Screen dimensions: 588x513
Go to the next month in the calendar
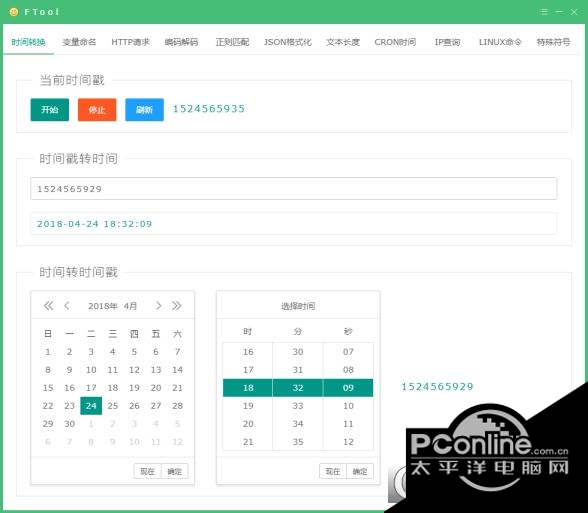159,306
